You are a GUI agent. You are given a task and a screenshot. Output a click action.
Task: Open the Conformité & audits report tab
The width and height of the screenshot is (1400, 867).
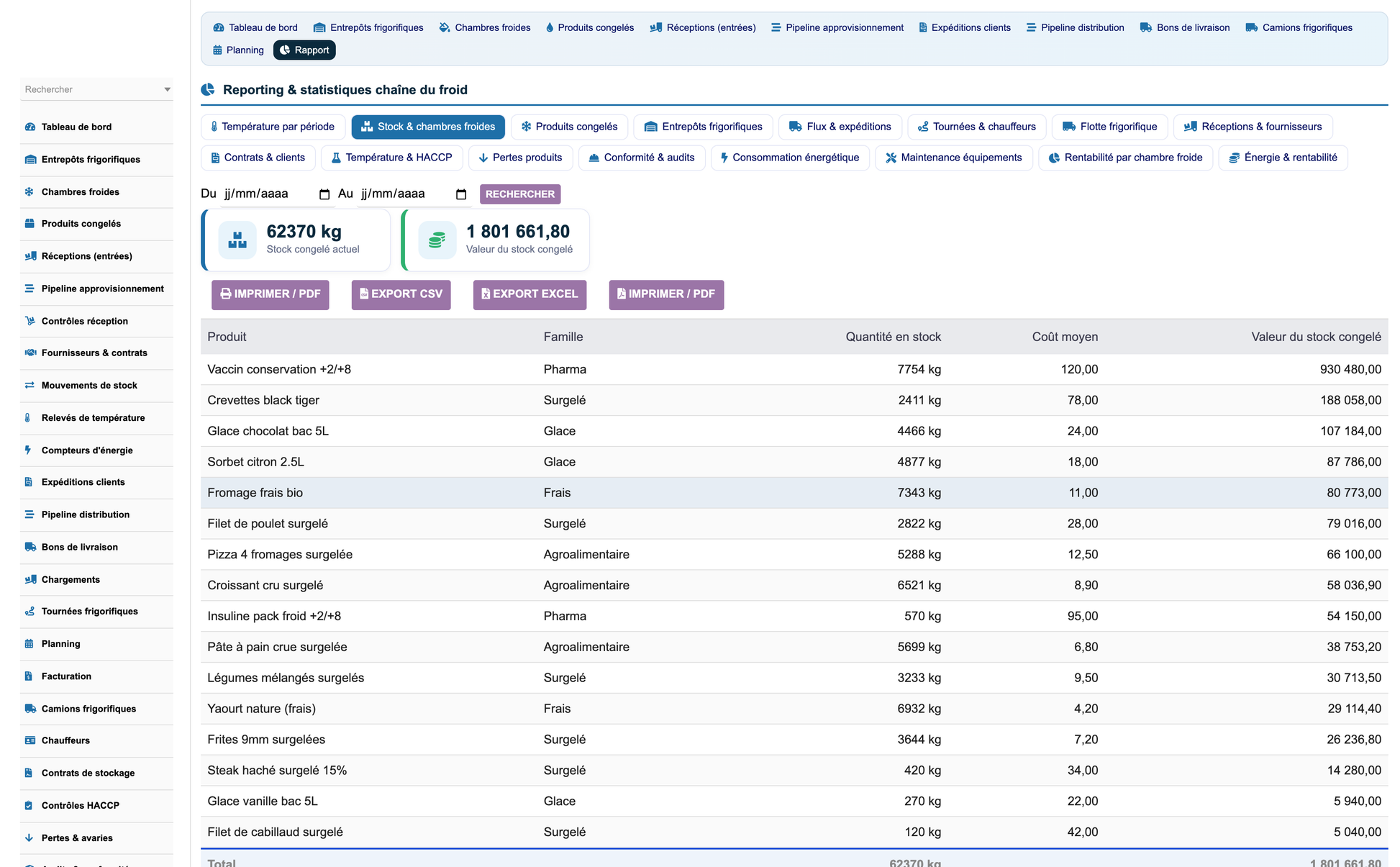tap(642, 158)
